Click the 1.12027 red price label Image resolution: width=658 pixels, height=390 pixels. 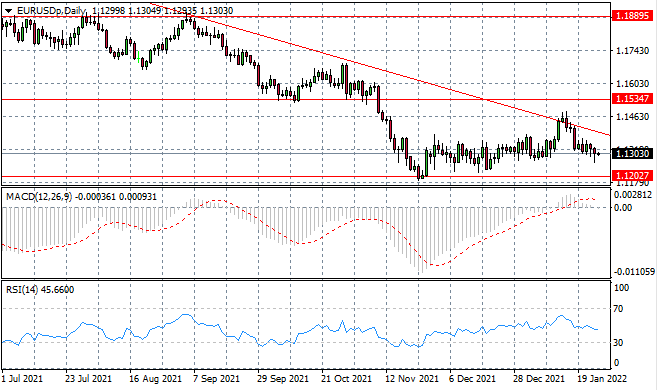632,175
